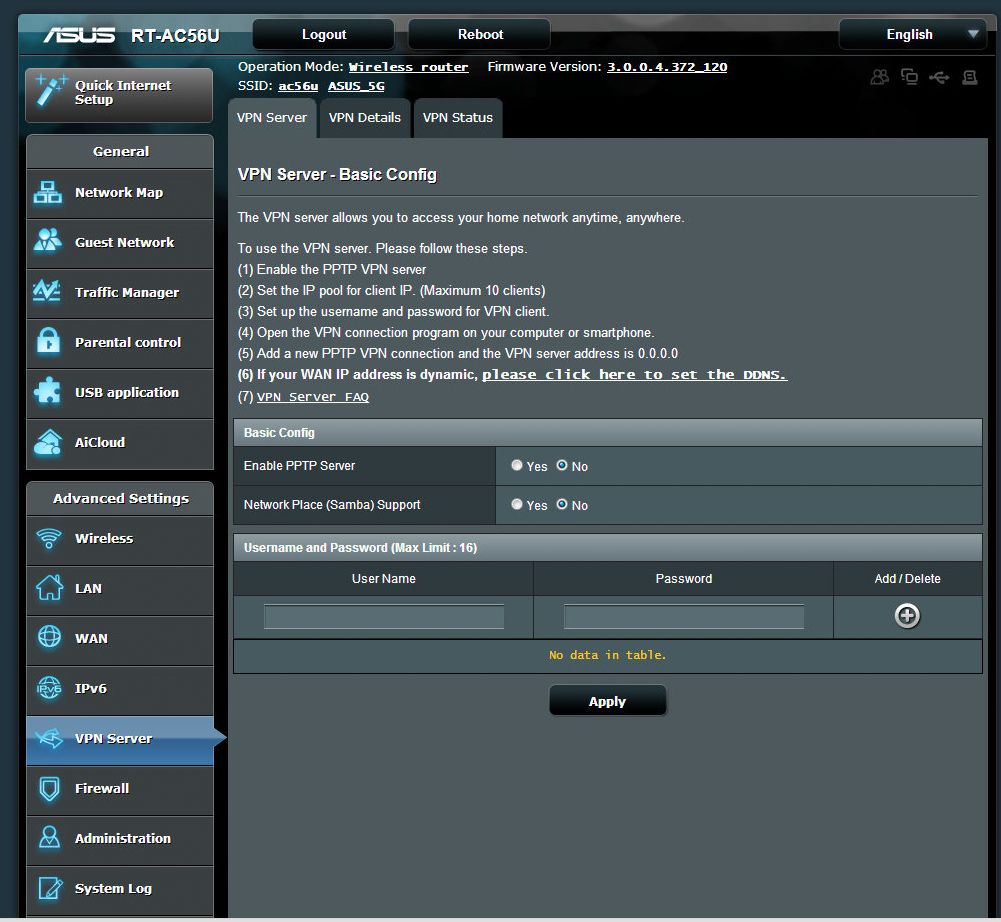Click the RT-AC56U model name
Viewport: 1001px width, 922px height.
pyautogui.click(x=175, y=36)
